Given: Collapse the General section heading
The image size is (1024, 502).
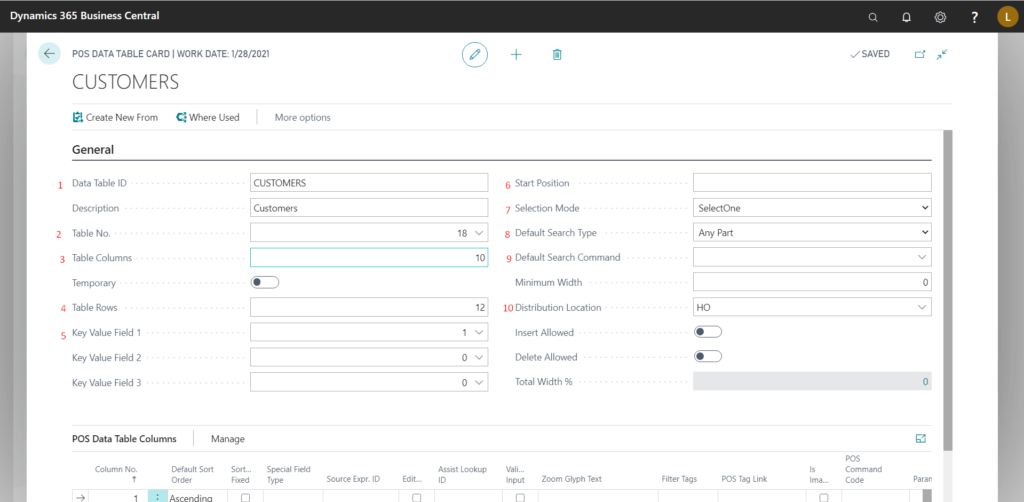Looking at the screenshot, I should (x=93, y=149).
